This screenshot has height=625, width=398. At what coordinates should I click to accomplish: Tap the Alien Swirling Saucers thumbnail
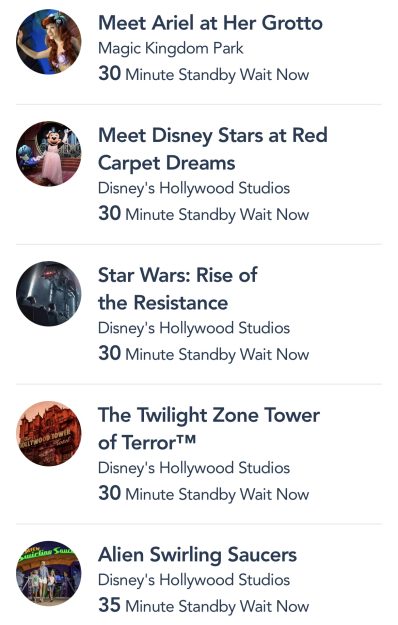[49, 574]
